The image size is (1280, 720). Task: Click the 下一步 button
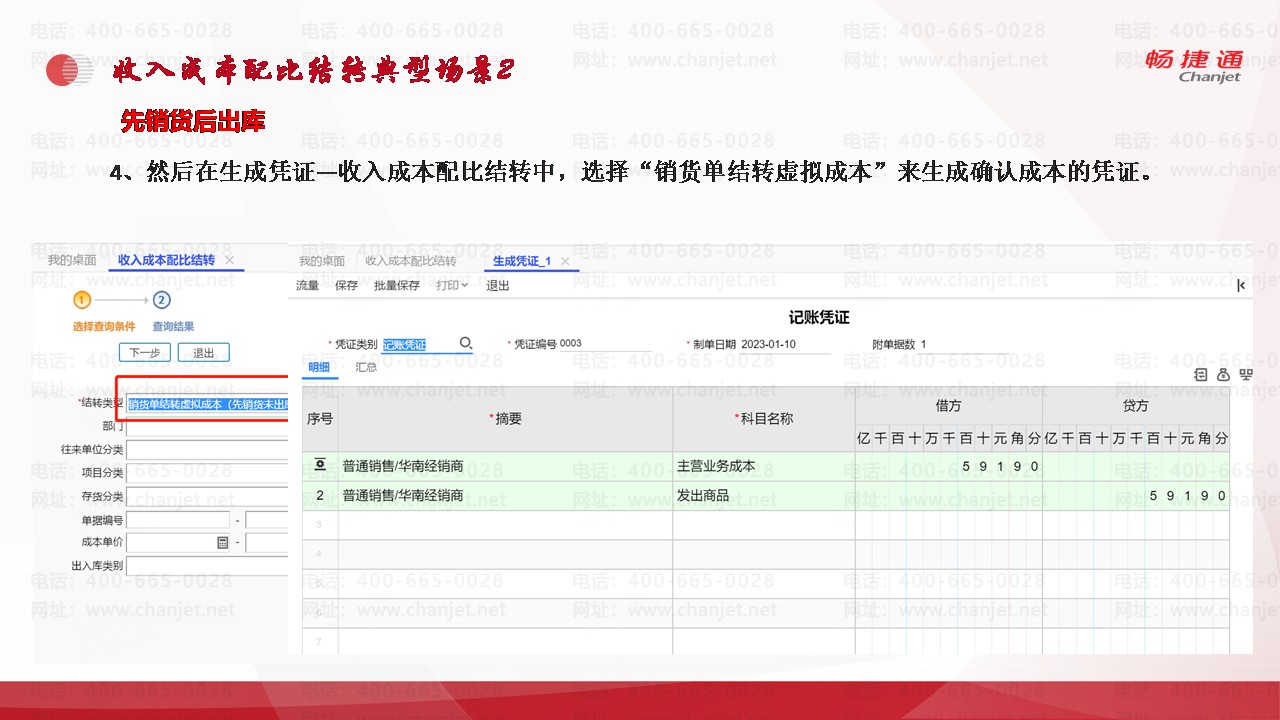145,353
